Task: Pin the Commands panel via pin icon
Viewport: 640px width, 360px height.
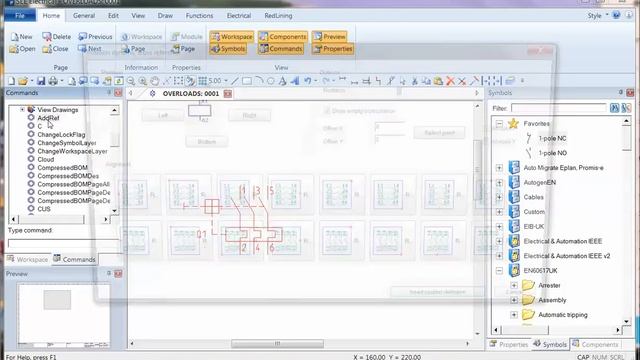Action: [109, 93]
